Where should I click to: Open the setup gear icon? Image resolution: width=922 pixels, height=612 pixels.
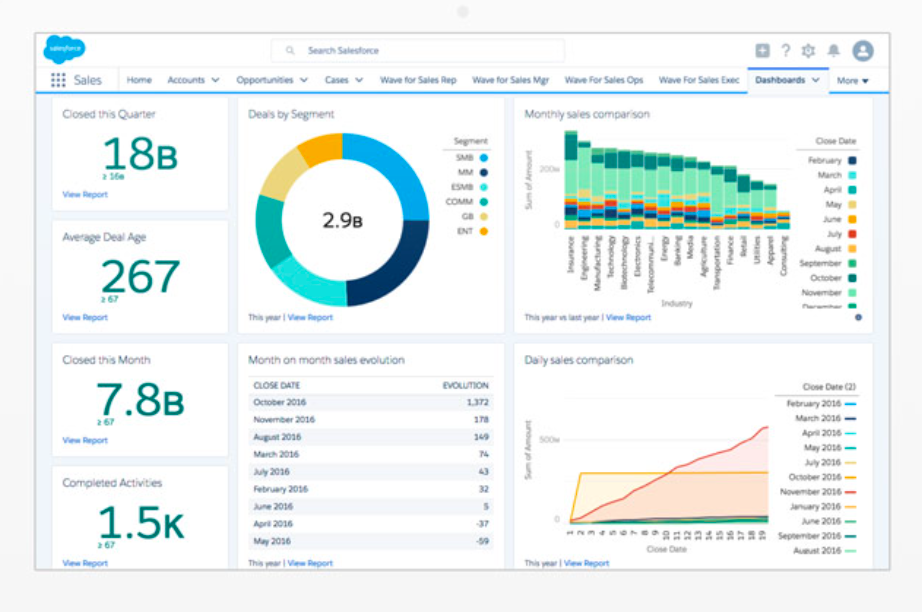[x=809, y=51]
